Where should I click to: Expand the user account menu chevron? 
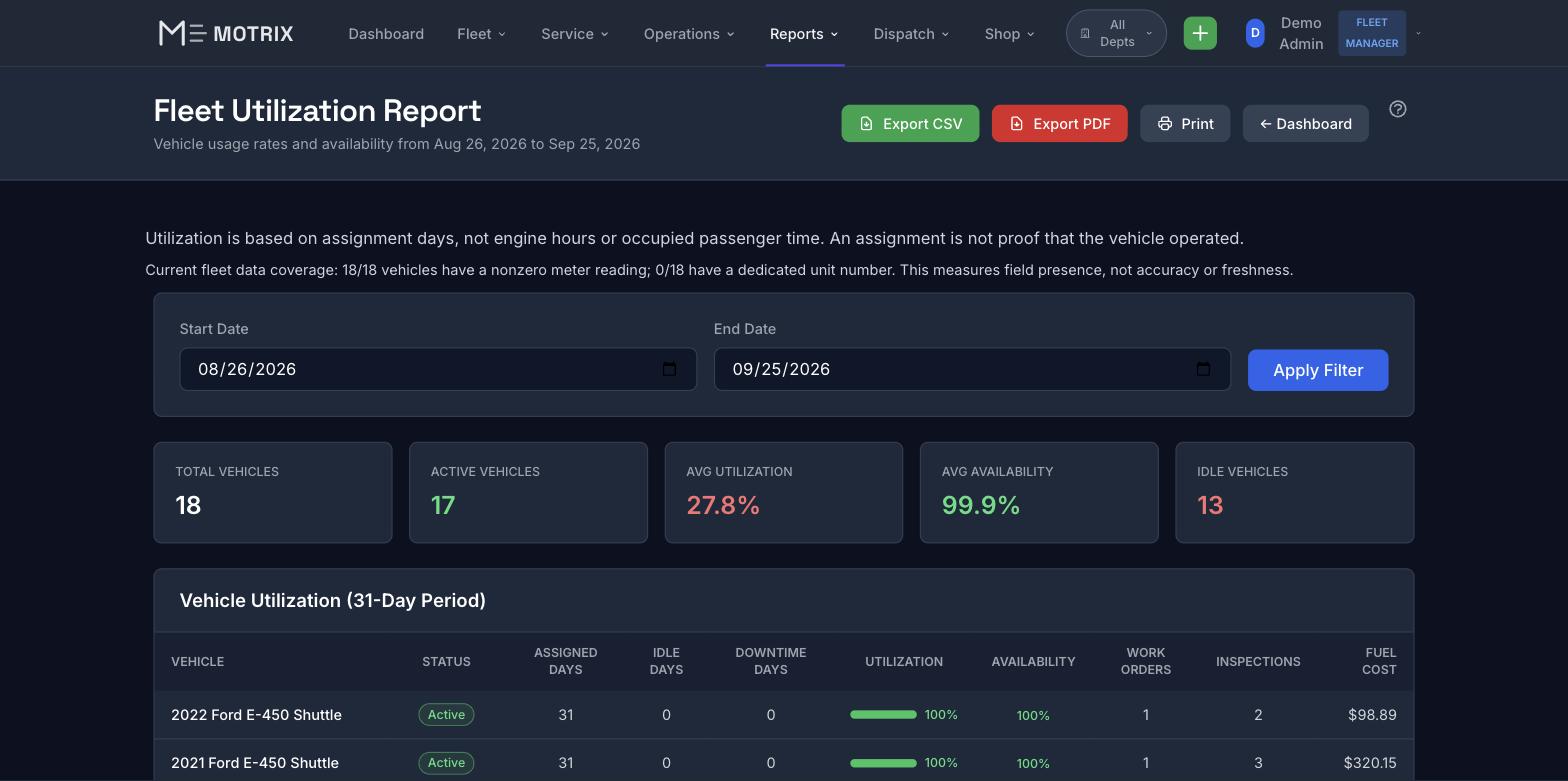coord(1418,33)
